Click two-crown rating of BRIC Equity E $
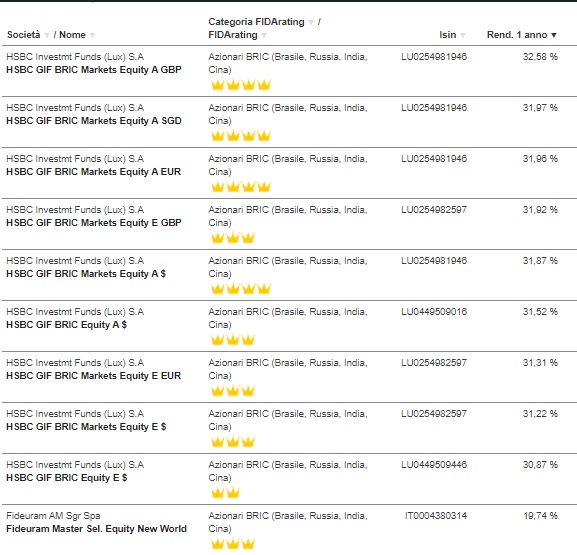Screen dimensions: 577x555 225,492
